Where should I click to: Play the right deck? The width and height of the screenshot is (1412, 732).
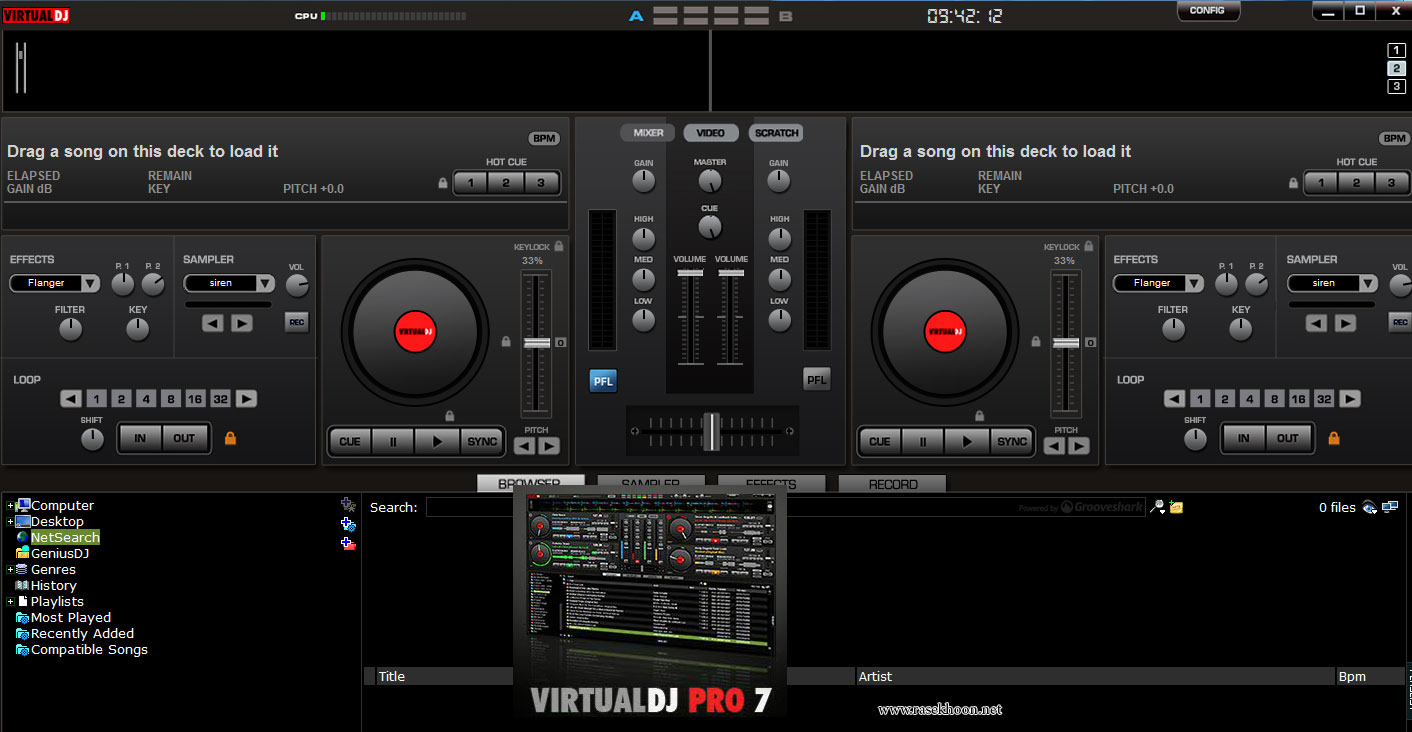click(967, 441)
